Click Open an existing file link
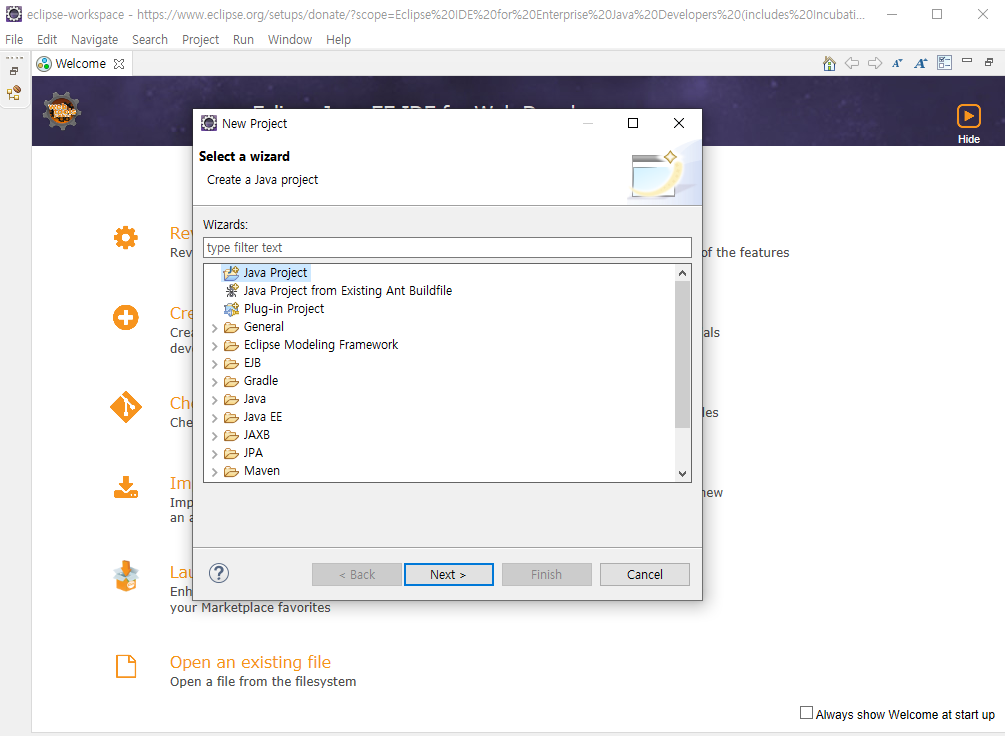The width and height of the screenshot is (1005, 736). click(x=250, y=662)
